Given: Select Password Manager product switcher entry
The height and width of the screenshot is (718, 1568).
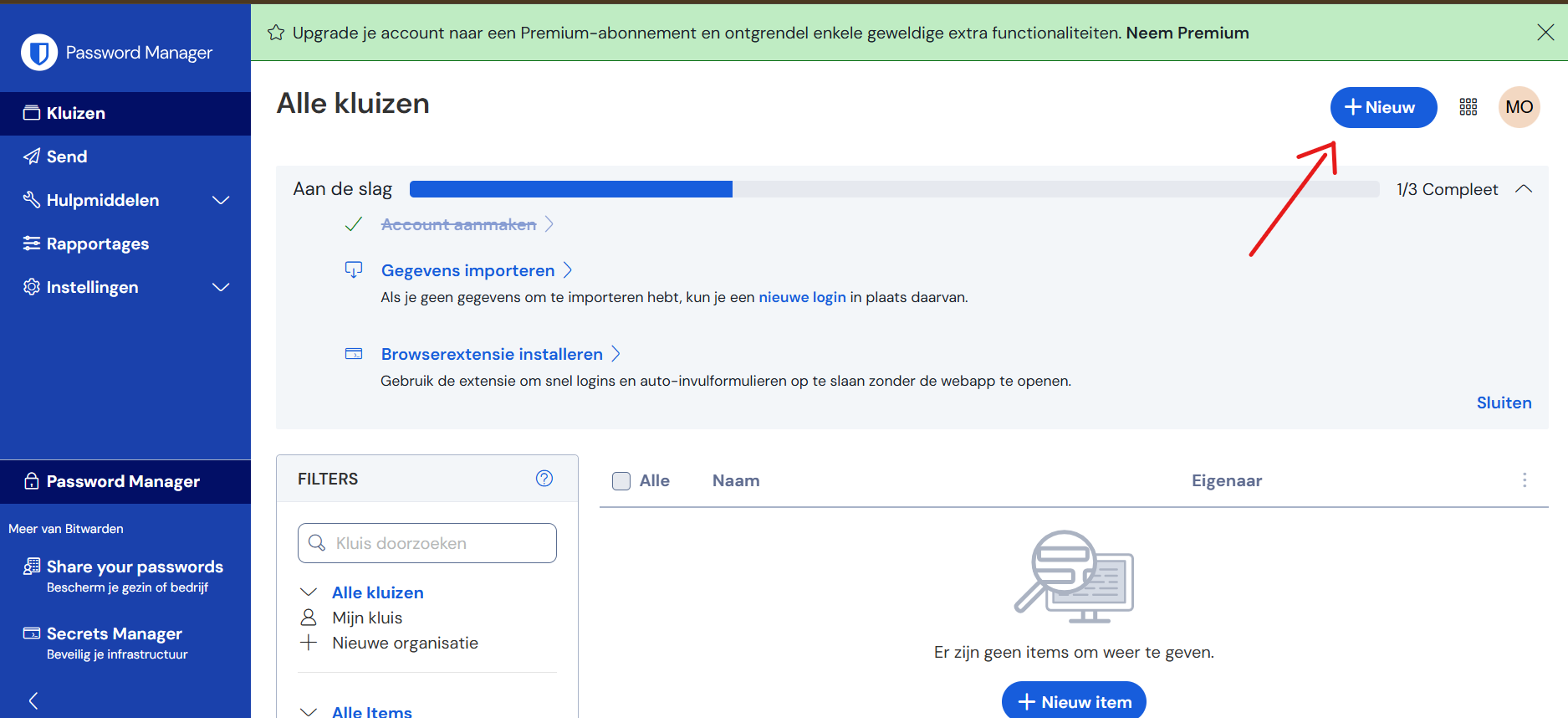Looking at the screenshot, I should pos(125,481).
